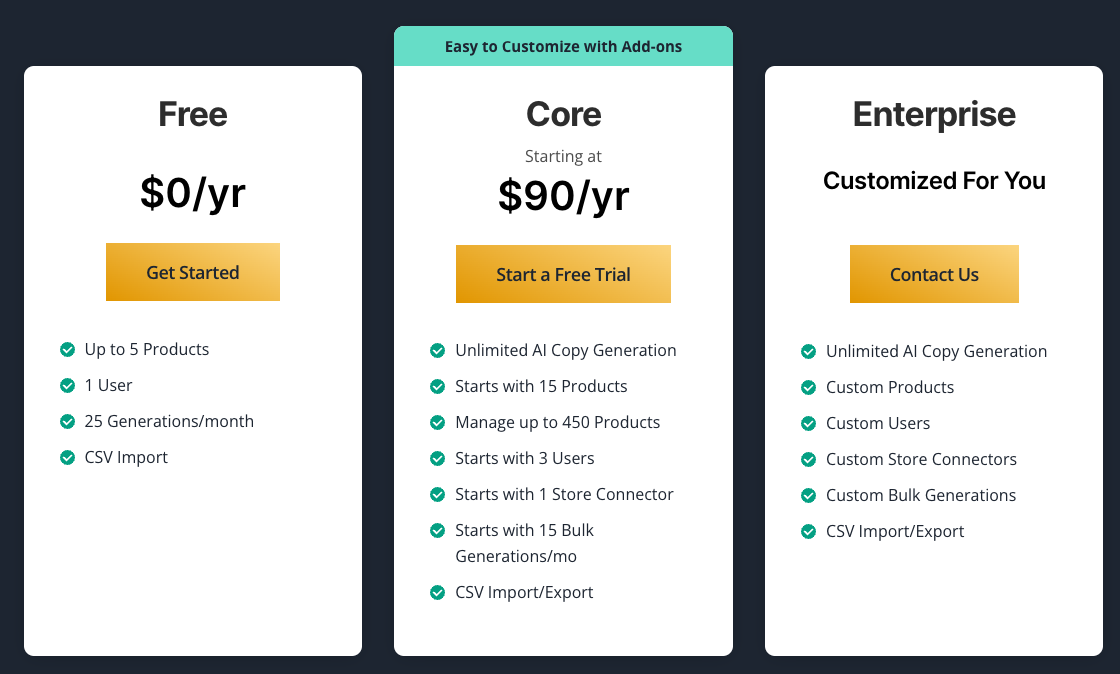The image size is (1120, 674).
Task: Click the Easy to Customize with Add-ons banner
Action: pyautogui.click(x=563, y=46)
